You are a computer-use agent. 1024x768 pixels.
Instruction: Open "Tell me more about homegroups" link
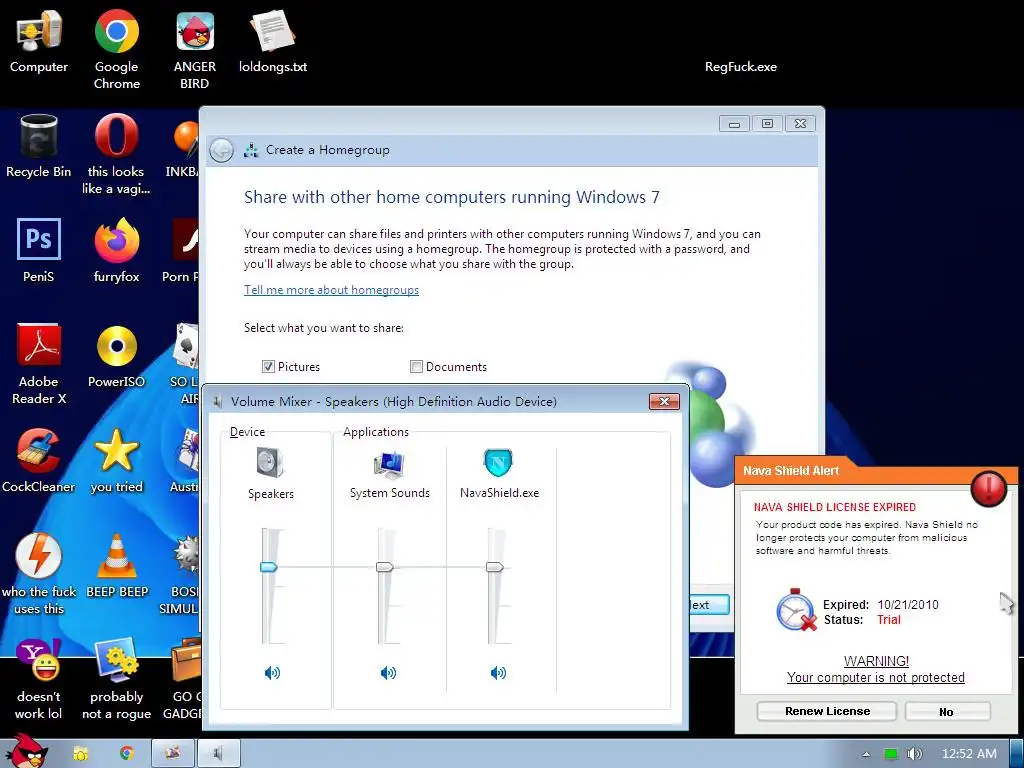click(331, 290)
